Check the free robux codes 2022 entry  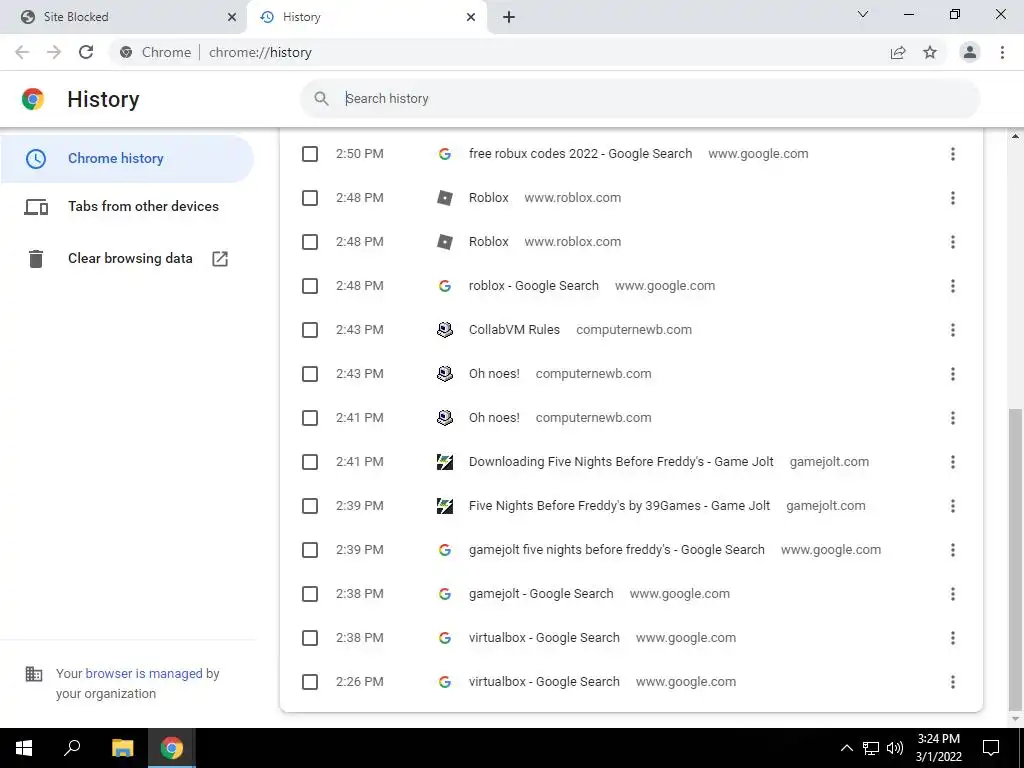pyautogui.click(x=310, y=154)
